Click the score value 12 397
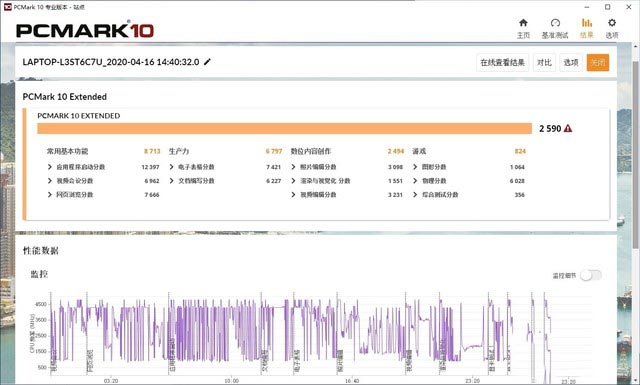 (150, 167)
